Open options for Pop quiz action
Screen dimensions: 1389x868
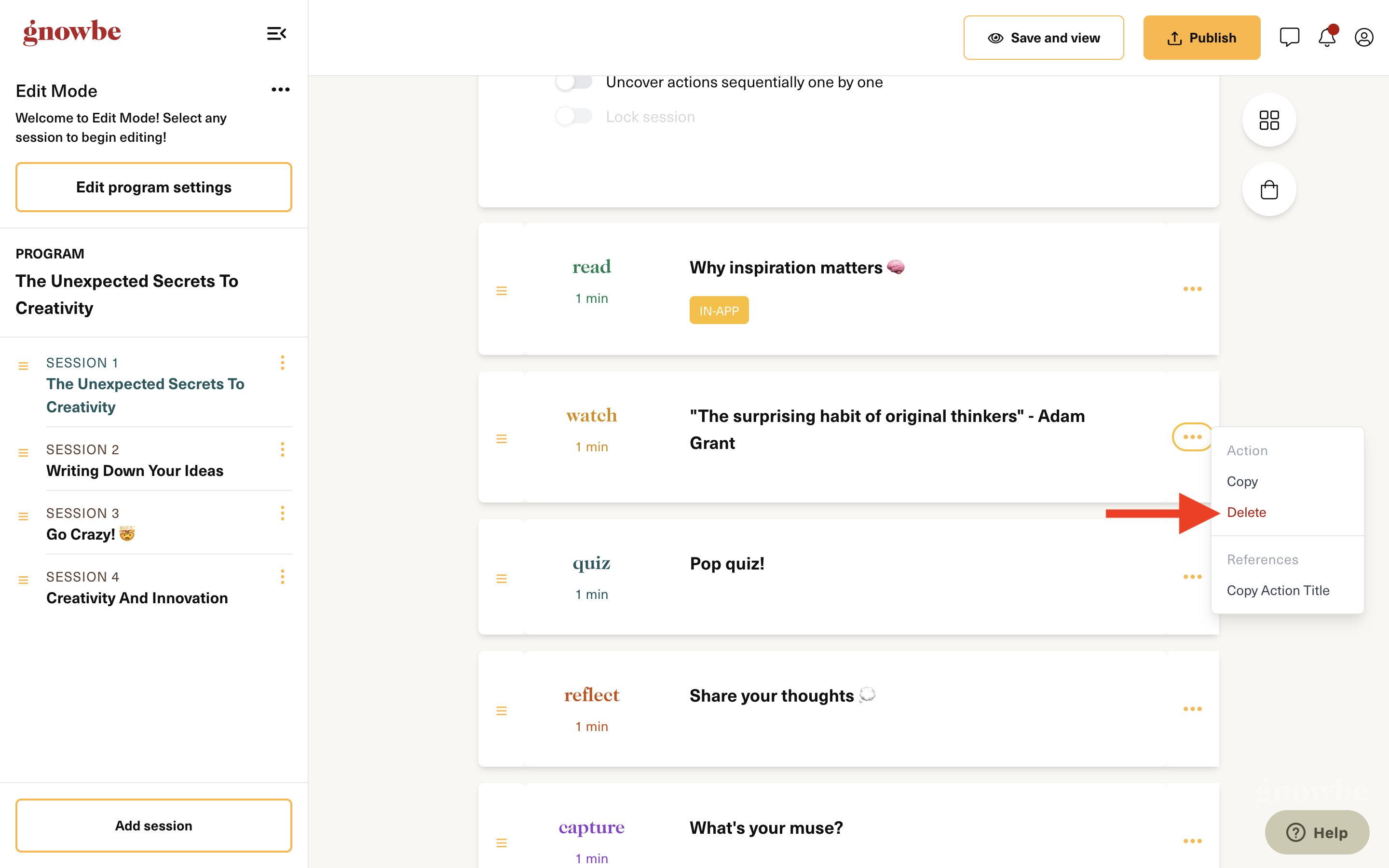(1192, 576)
